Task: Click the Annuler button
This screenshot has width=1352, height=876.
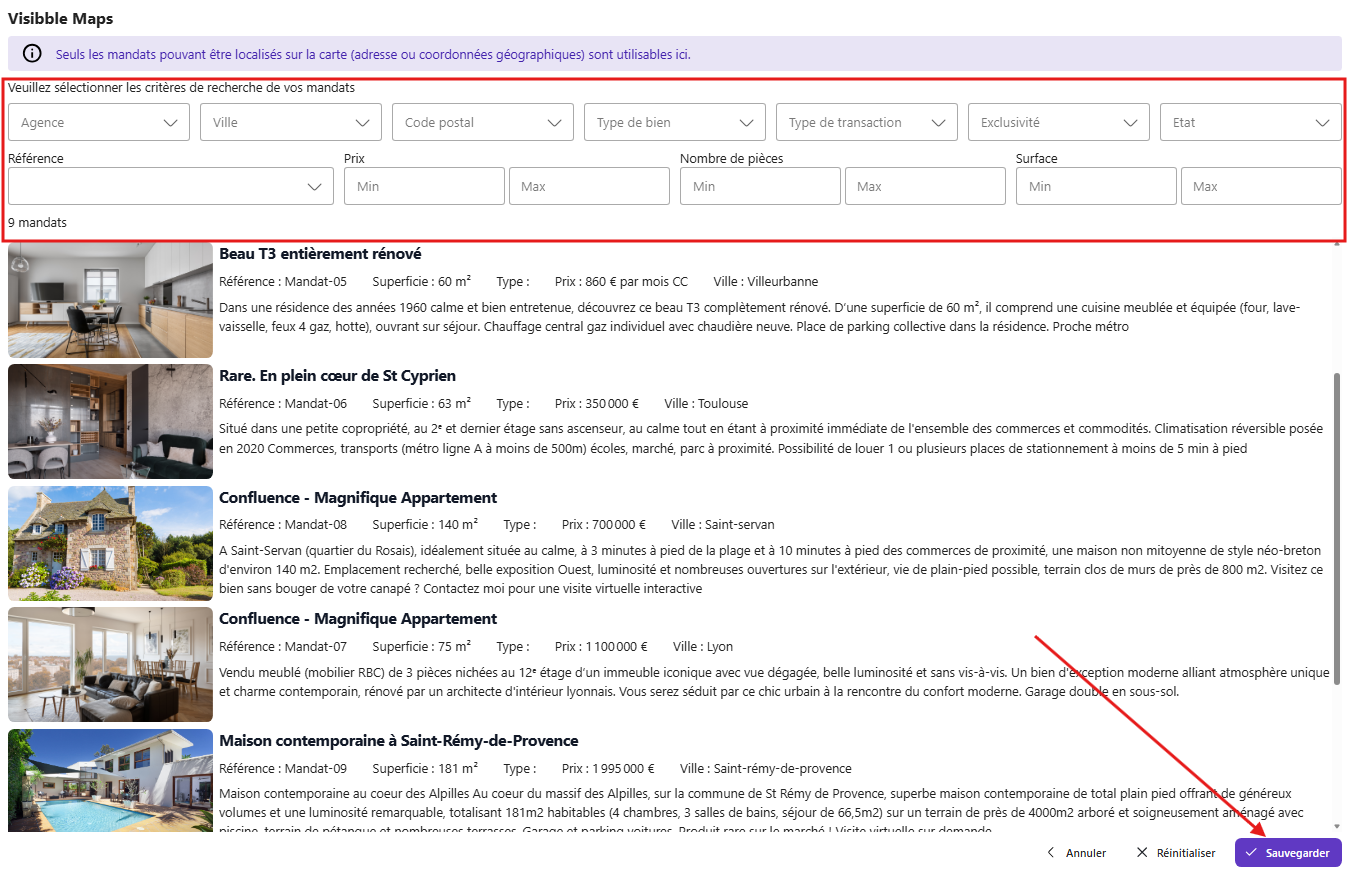Action: (x=1076, y=853)
